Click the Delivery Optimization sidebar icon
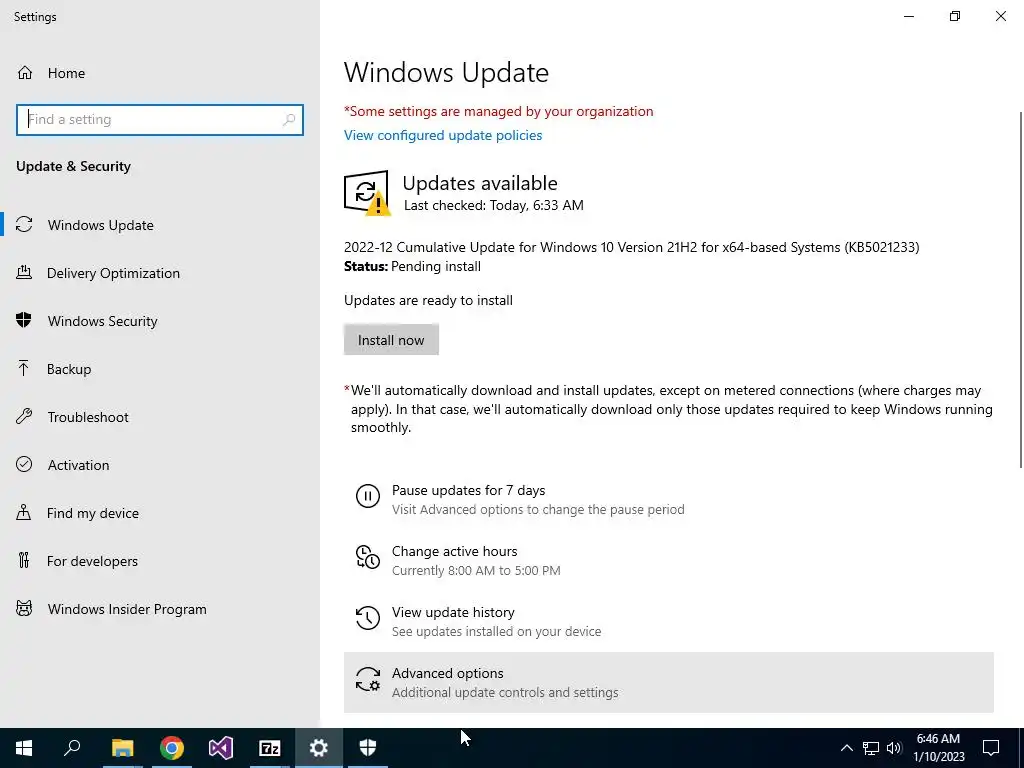Screen dimensions: 1024x768 24,272
